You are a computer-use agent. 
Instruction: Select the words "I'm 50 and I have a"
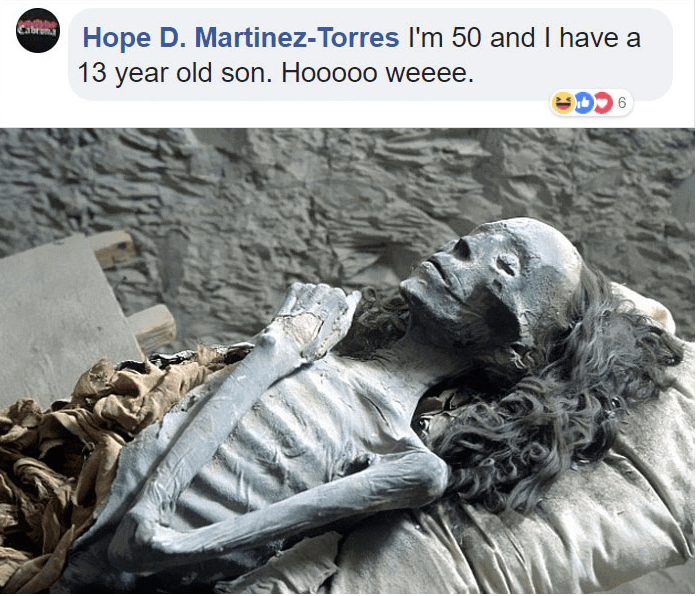click(x=524, y=37)
